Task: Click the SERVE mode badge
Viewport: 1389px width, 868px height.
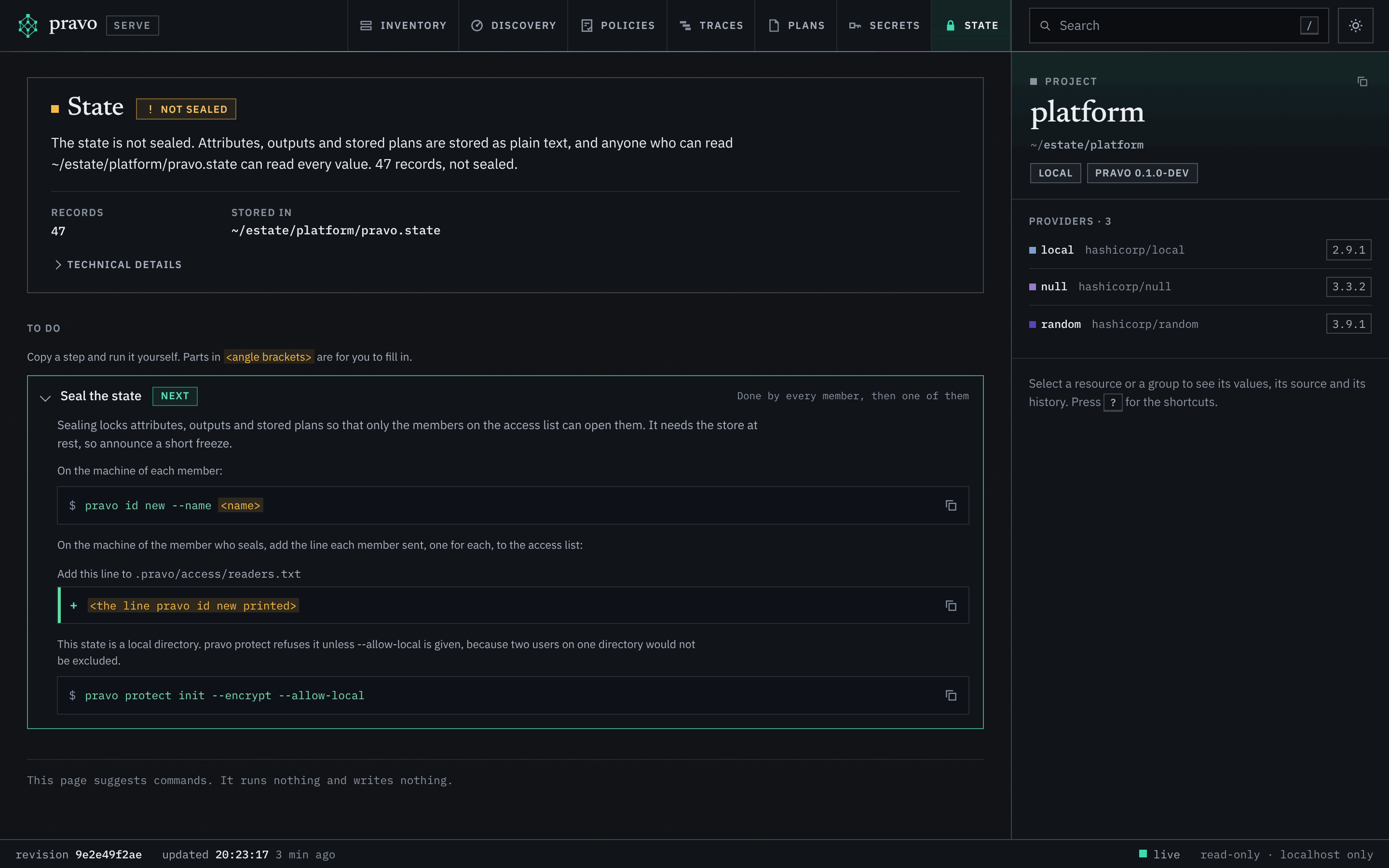Action: [132, 25]
